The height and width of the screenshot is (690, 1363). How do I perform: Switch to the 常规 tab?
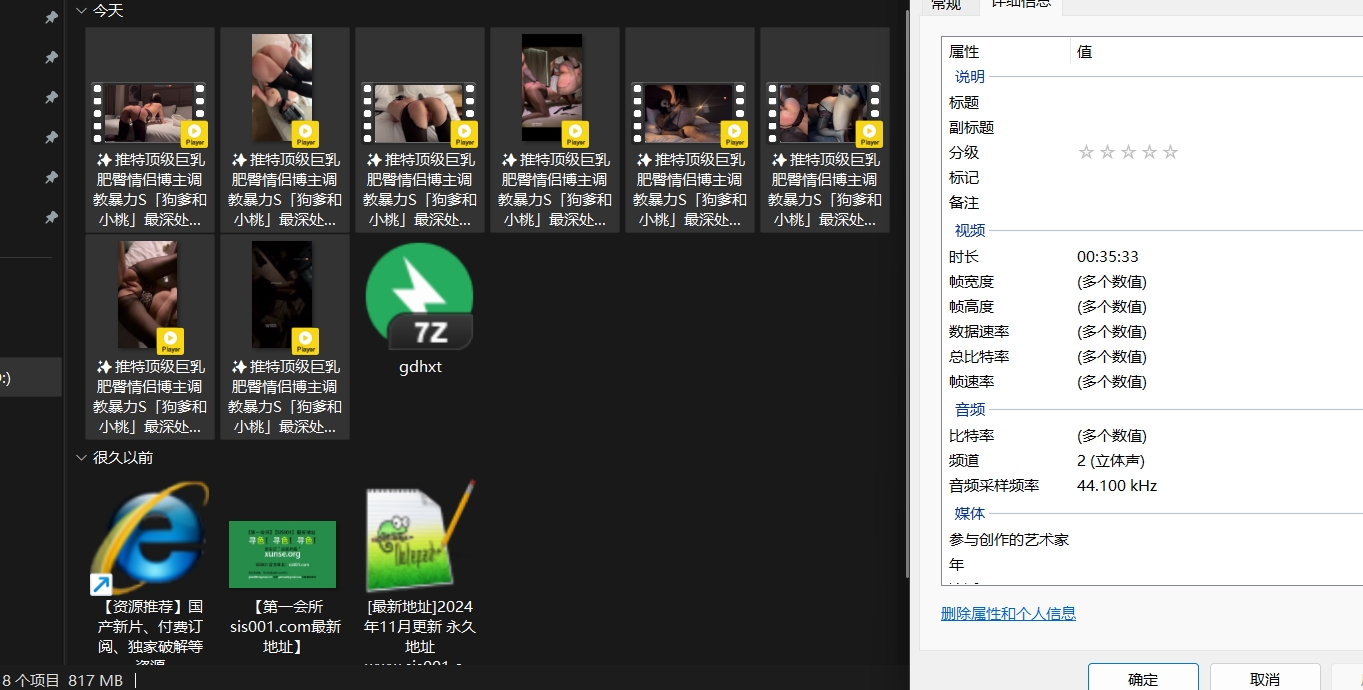coord(946,5)
